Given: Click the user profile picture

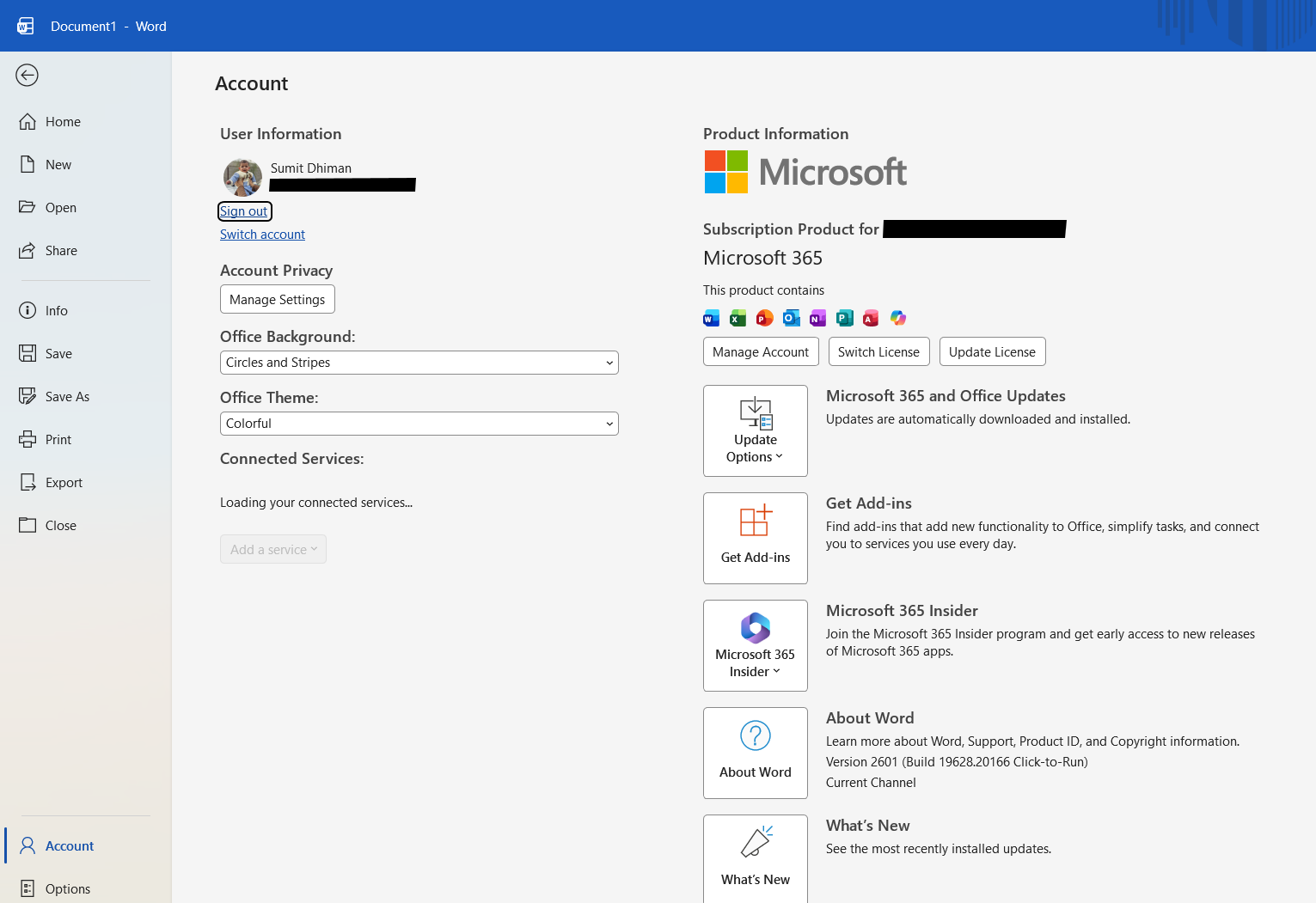Looking at the screenshot, I should (x=242, y=177).
